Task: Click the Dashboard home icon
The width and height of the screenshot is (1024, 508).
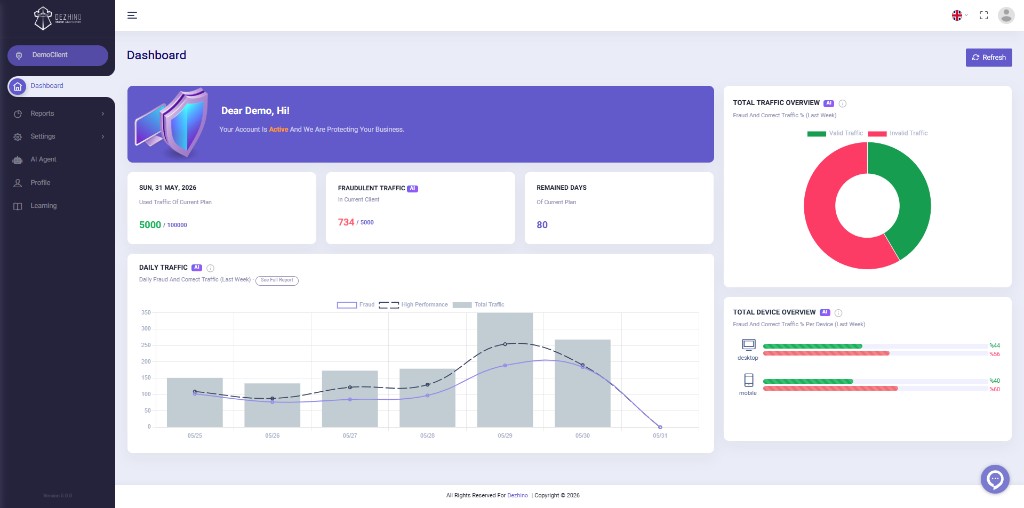Action: [18, 86]
